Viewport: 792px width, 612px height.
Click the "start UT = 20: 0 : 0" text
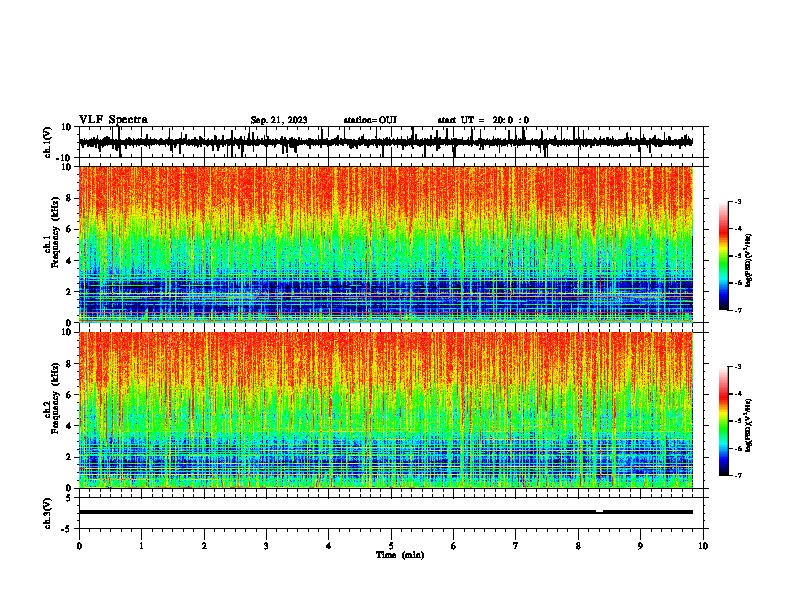483,120
